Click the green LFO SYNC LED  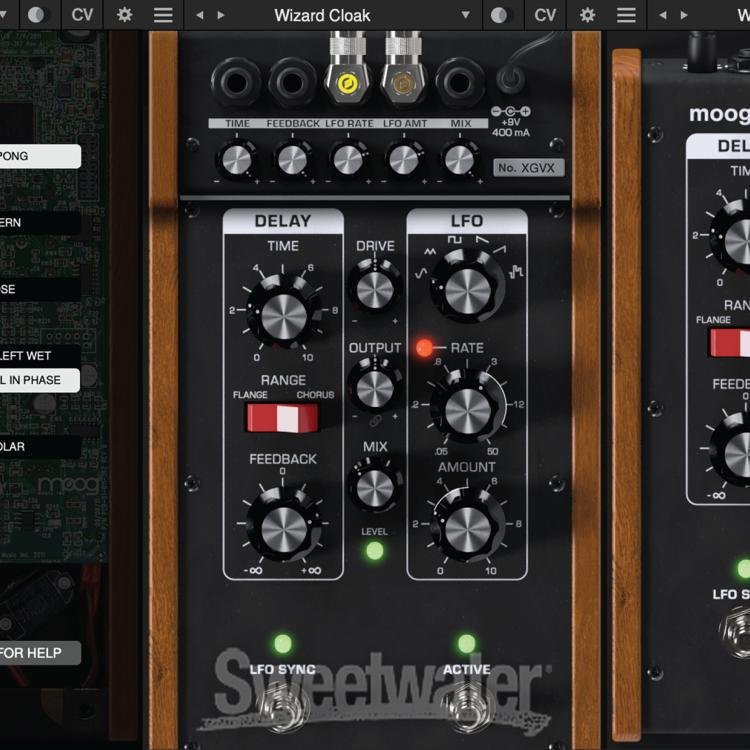(283, 643)
